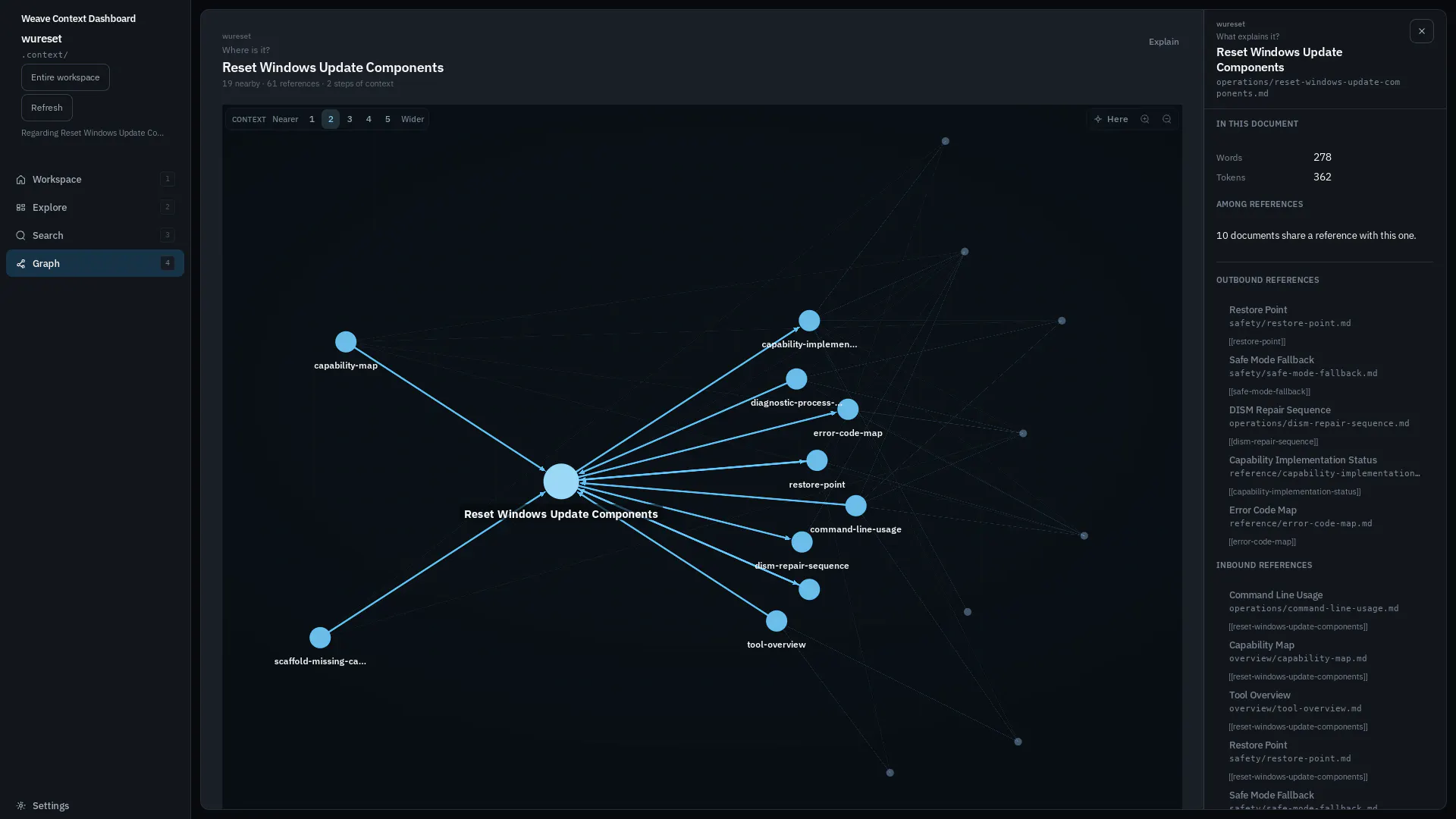Click Explain in graph header
The height and width of the screenshot is (819, 1456).
coord(1163,42)
